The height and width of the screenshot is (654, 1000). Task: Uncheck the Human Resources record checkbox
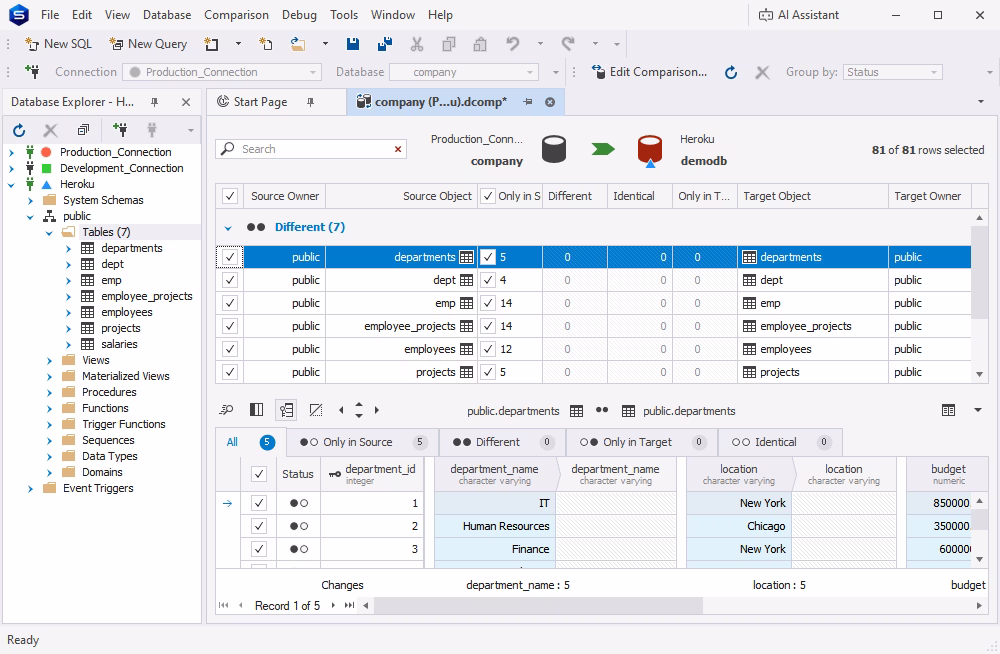tap(258, 526)
